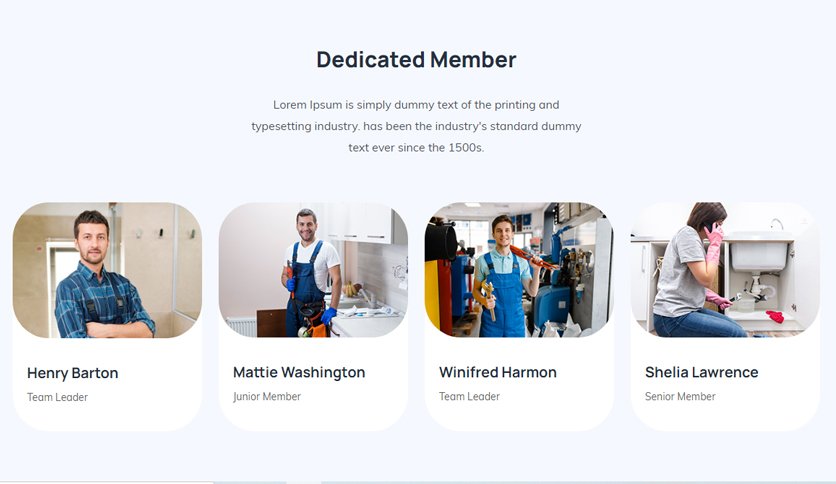Click the Shelia Lawrence name
The image size is (836, 484).
click(x=702, y=373)
